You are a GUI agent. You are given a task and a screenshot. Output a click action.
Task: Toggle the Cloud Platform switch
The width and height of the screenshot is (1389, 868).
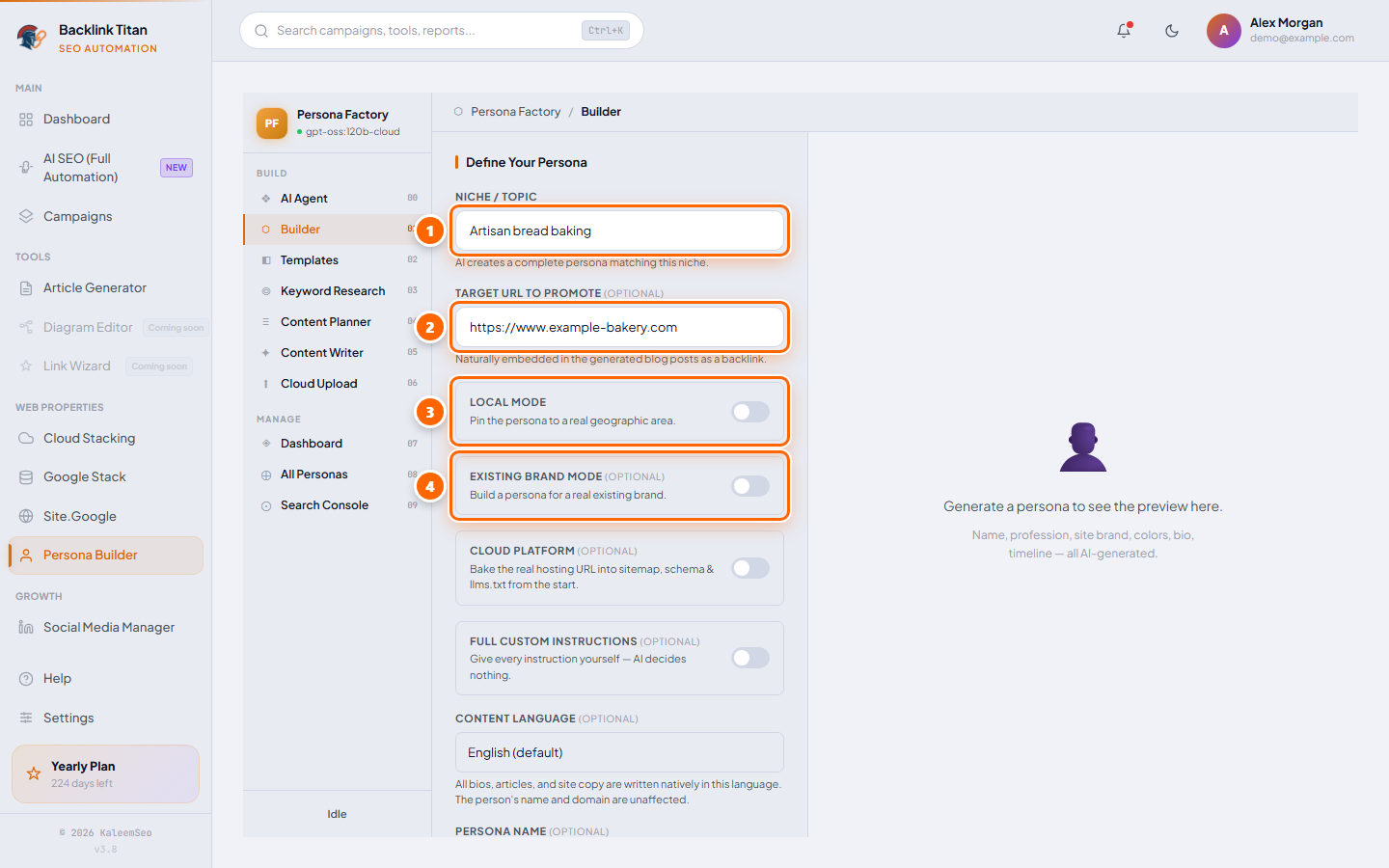[750, 568]
